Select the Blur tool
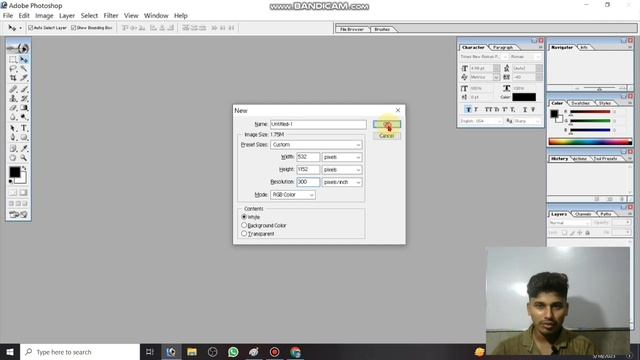The image size is (640, 360). pyautogui.click(x=13, y=117)
